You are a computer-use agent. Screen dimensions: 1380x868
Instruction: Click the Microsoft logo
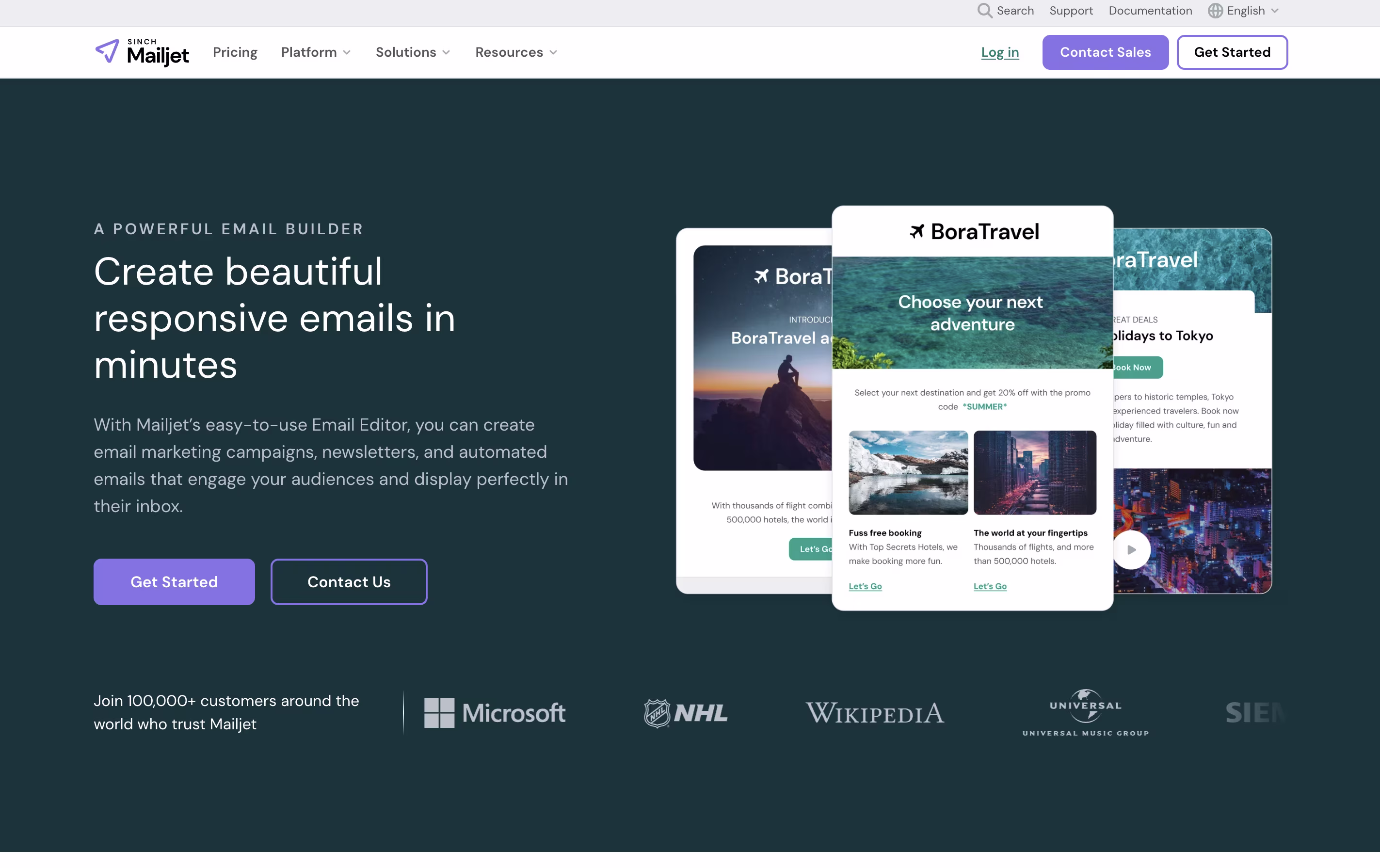tap(495, 713)
